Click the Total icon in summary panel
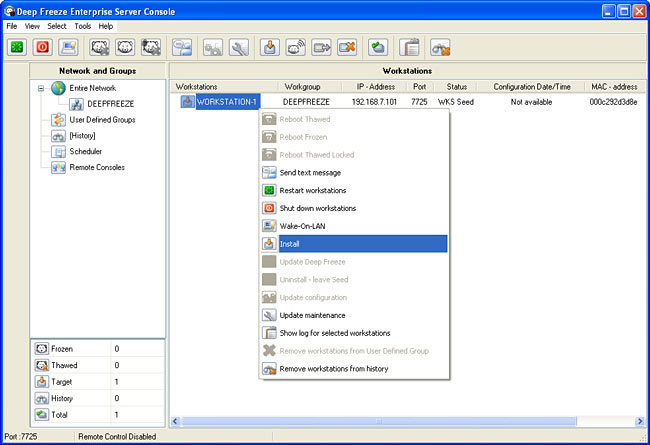 click(x=41, y=414)
